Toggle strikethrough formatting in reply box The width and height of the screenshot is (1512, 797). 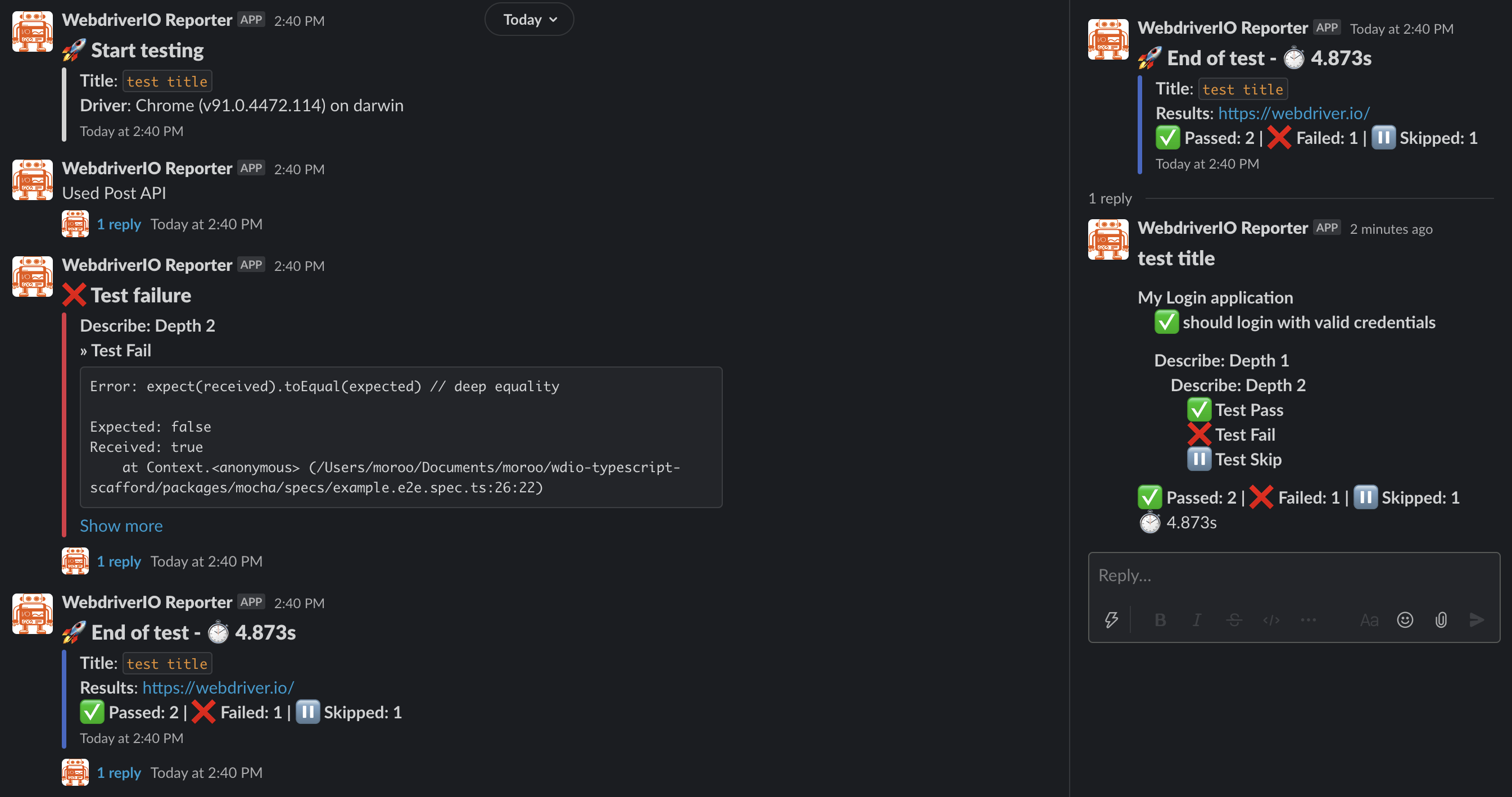click(1234, 620)
